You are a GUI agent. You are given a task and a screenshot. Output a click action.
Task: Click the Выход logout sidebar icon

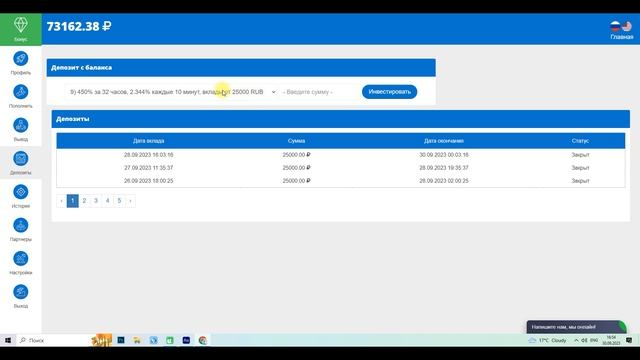click(x=21, y=292)
